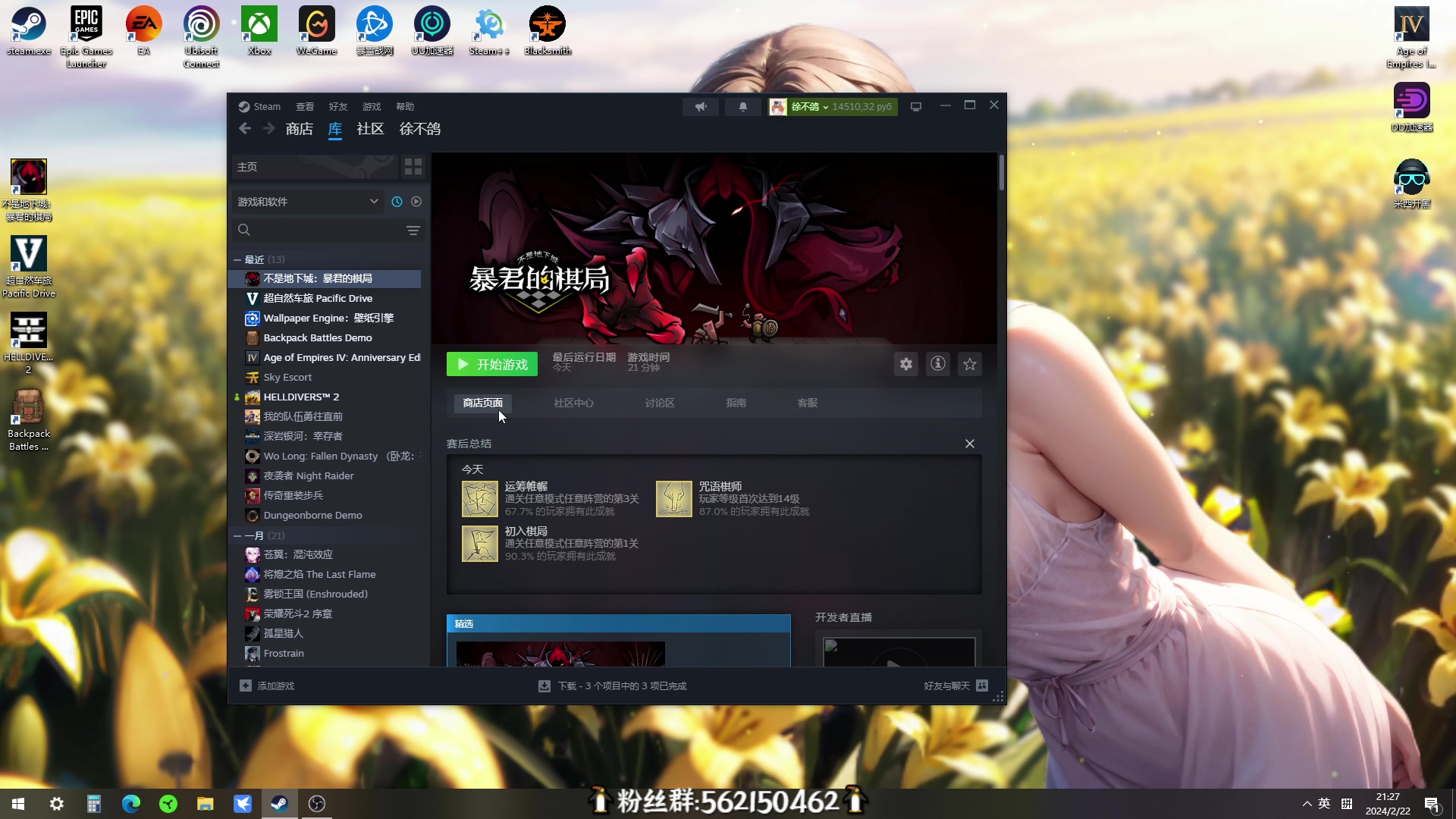Click the 运筹帷幄 achievement icon
Viewport: 1456px width, 819px height.
pos(480,499)
